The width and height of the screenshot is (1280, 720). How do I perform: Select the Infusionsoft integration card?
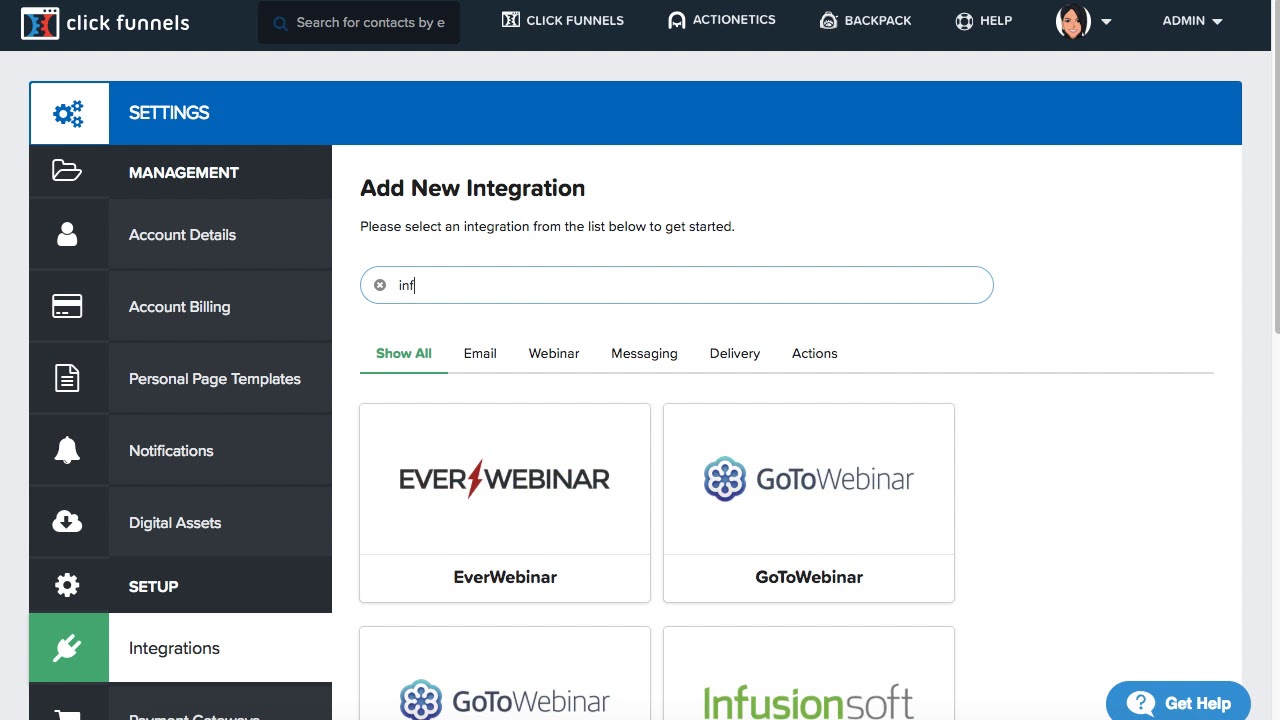(x=809, y=674)
